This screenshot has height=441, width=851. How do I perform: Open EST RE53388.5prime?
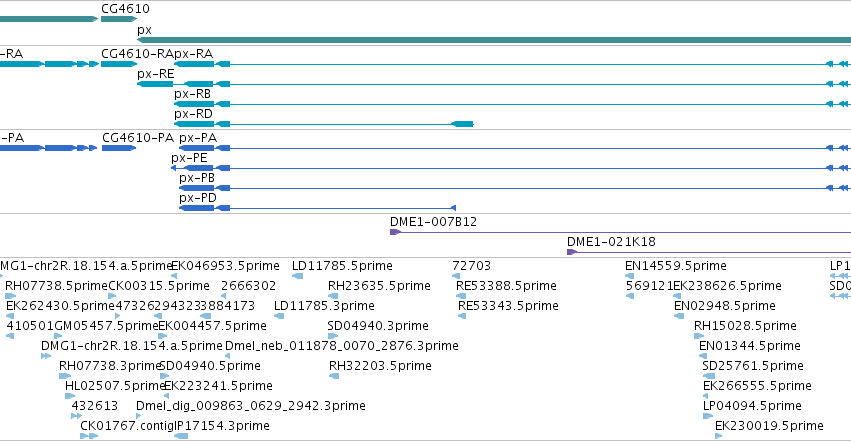pyautogui.click(x=506, y=286)
